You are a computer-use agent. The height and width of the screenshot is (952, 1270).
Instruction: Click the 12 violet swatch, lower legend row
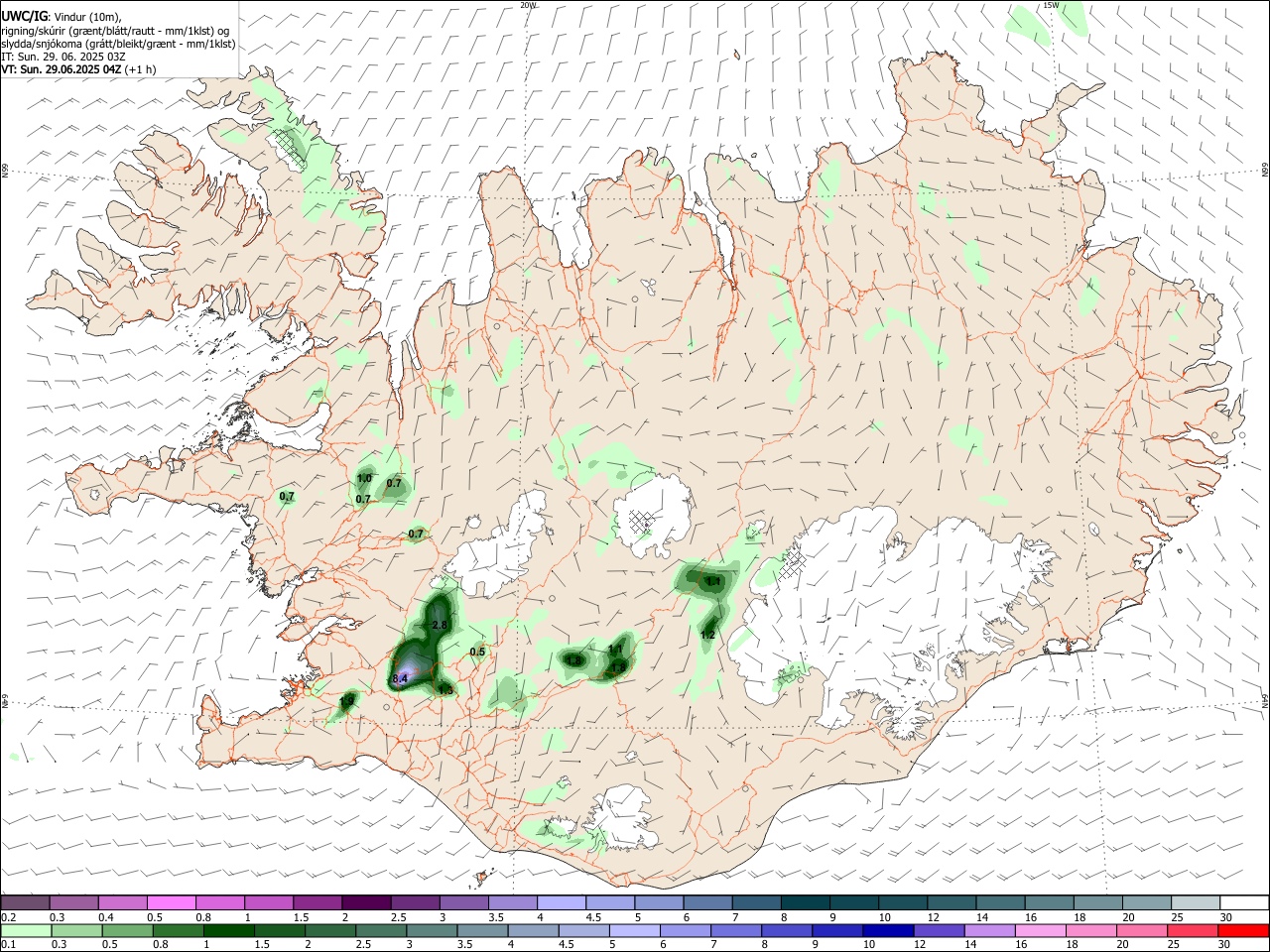[938, 930]
